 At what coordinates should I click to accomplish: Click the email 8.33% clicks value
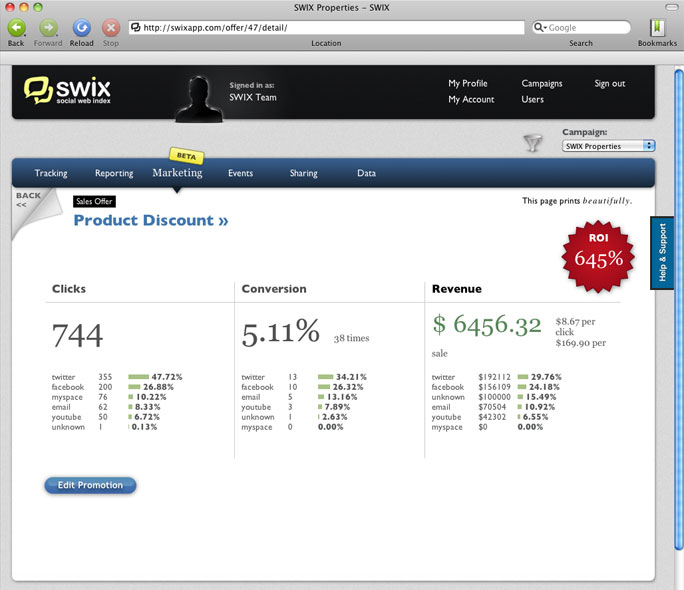pyautogui.click(x=147, y=407)
